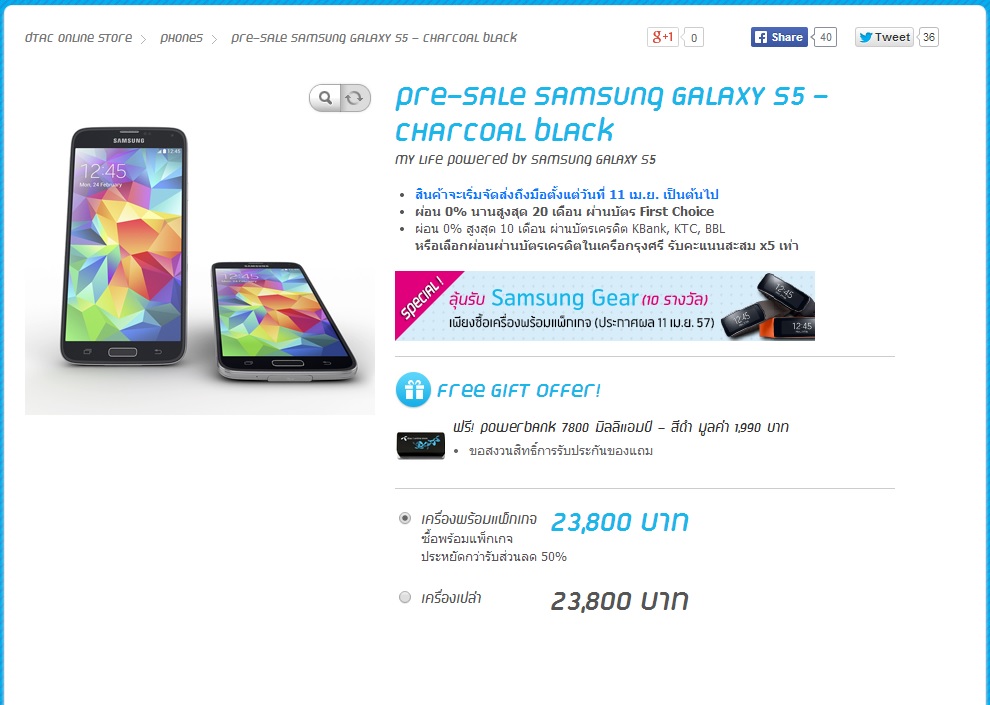This screenshot has height=705, width=990.
Task: Select the เครื่องพร้อมแพ็กเกจ radio option
Action: 405,518
